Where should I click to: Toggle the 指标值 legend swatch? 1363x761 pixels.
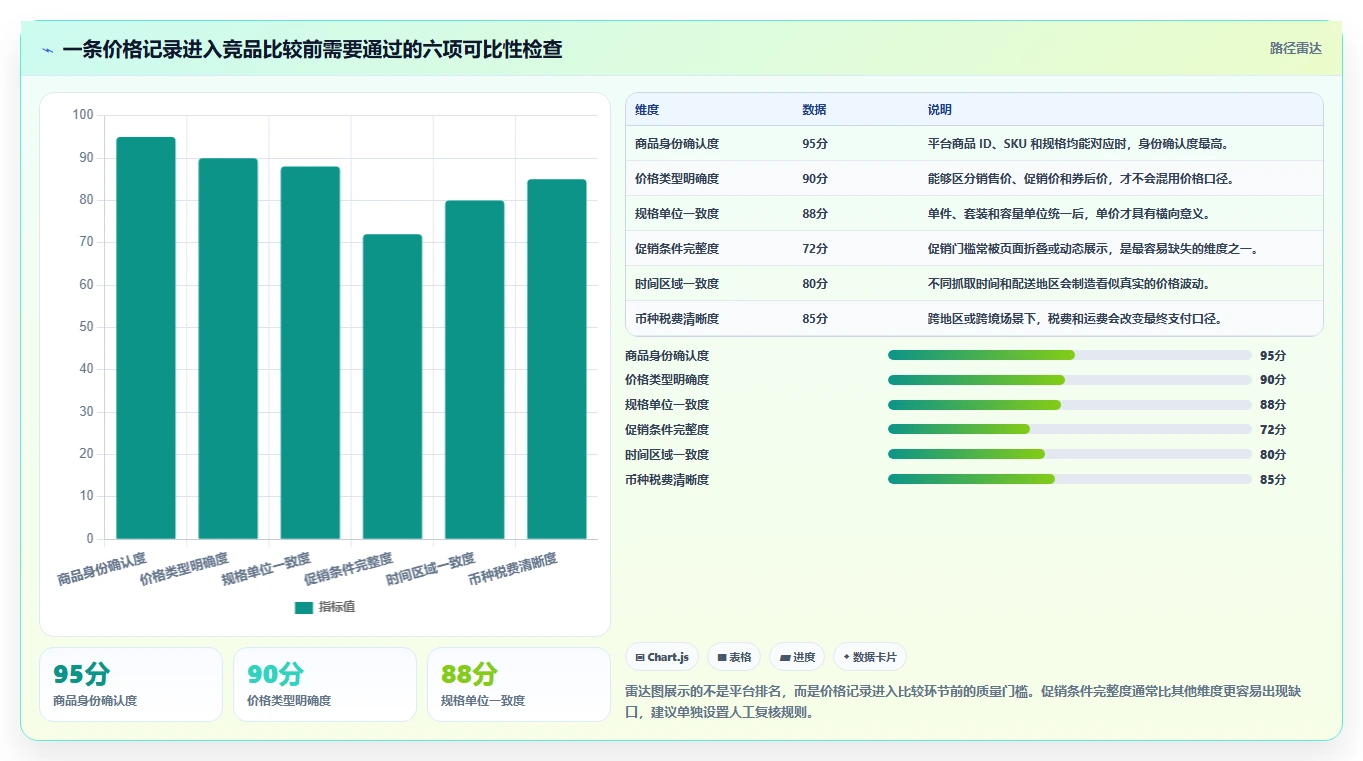pos(304,607)
